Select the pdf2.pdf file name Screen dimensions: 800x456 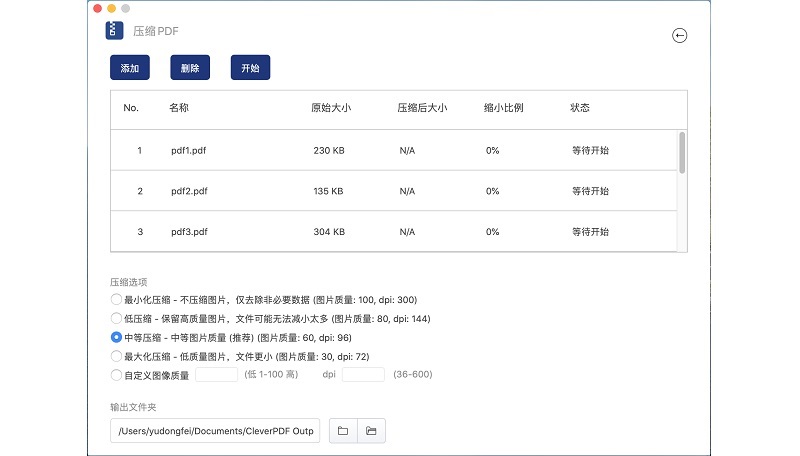(x=189, y=191)
